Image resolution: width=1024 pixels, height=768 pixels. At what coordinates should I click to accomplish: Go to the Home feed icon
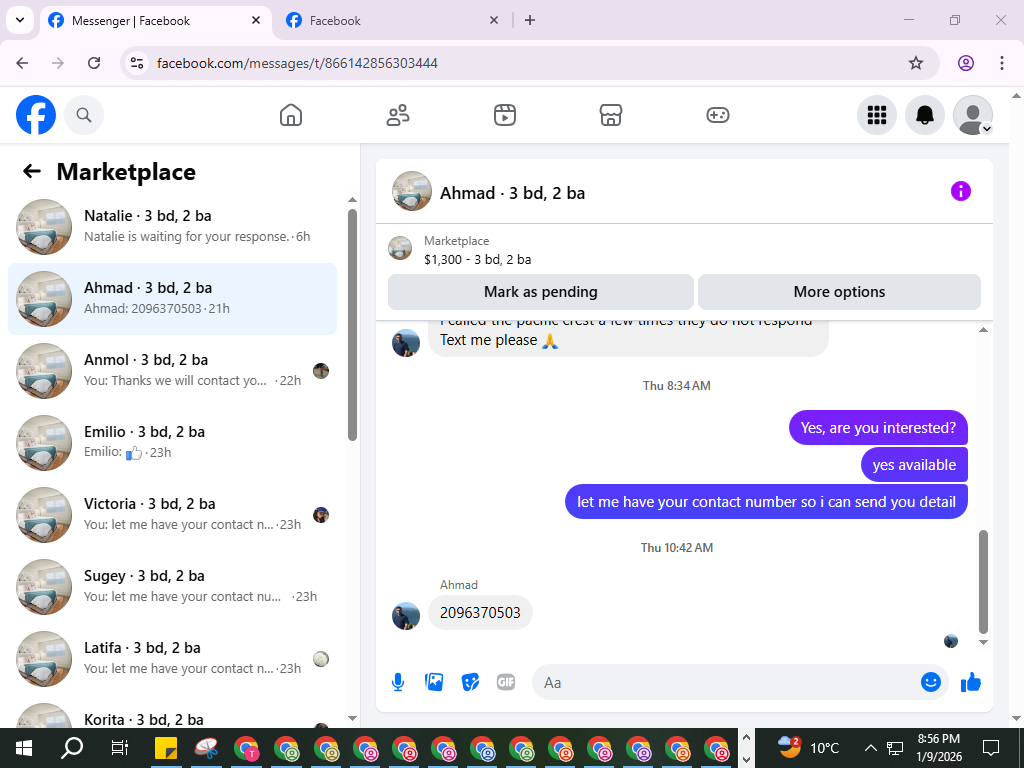[x=291, y=115]
